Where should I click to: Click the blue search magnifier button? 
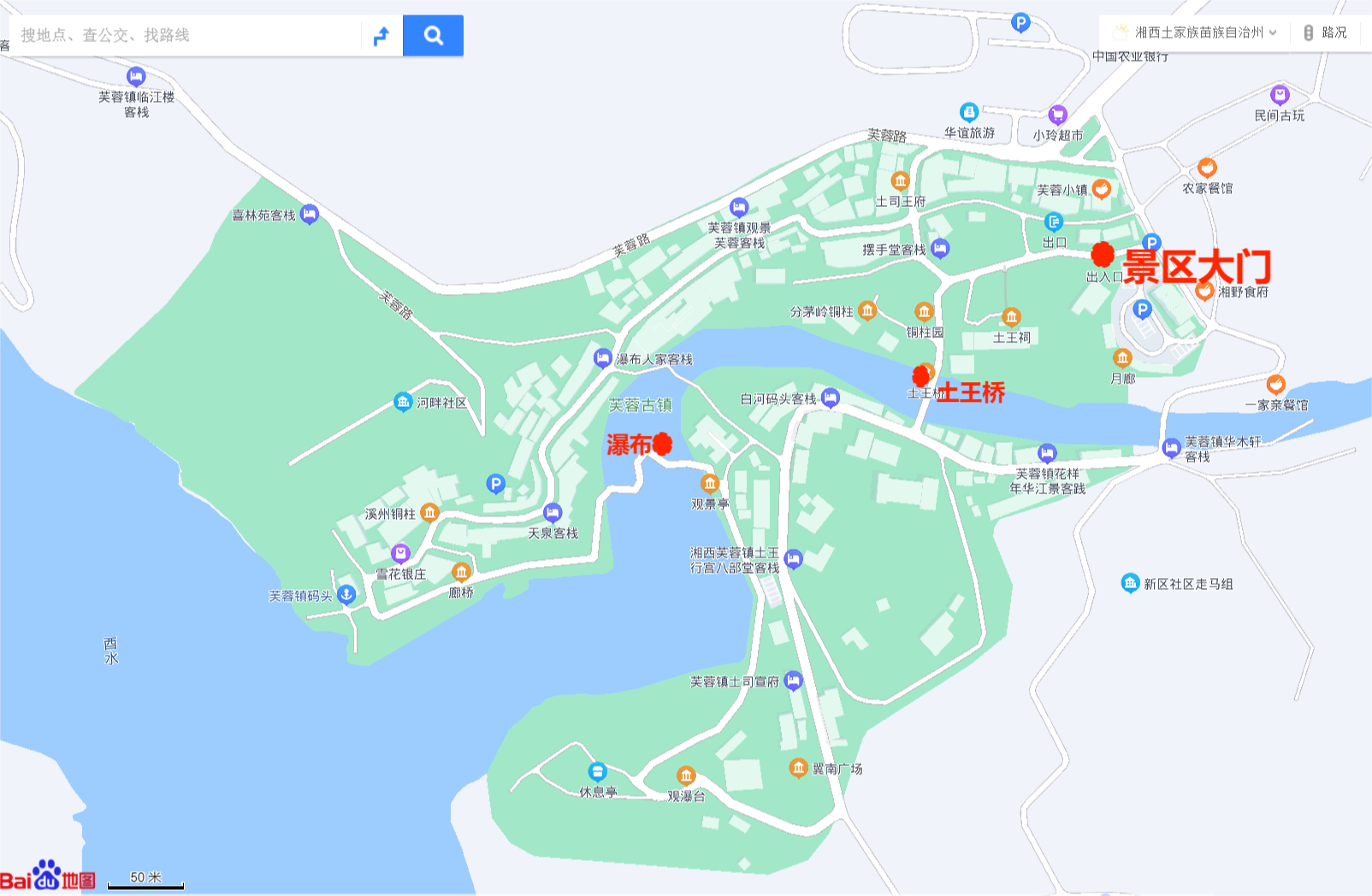point(433,36)
